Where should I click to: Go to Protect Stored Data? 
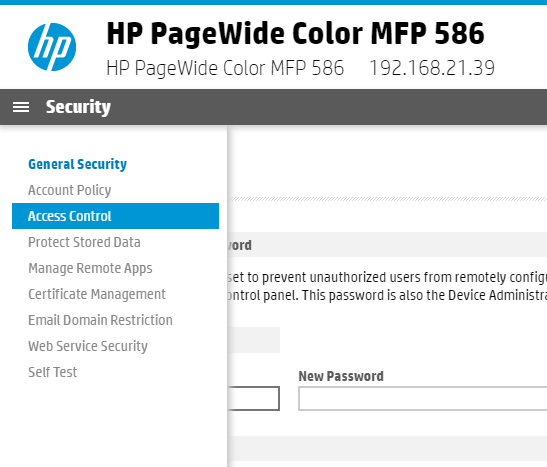[84, 242]
